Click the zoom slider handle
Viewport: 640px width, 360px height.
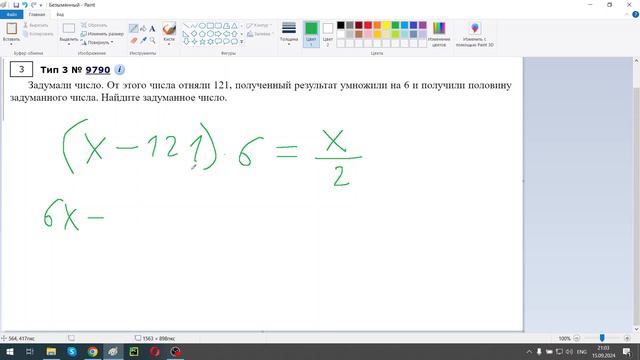coord(602,338)
